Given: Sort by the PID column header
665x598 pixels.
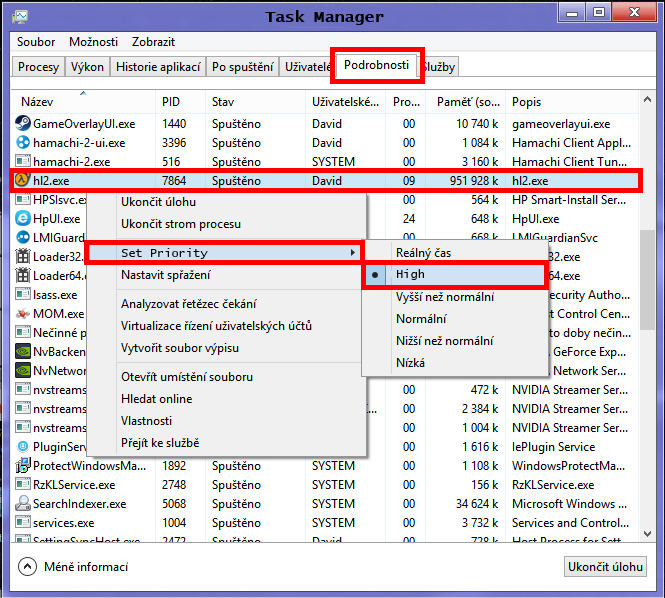Looking at the screenshot, I should (x=180, y=102).
